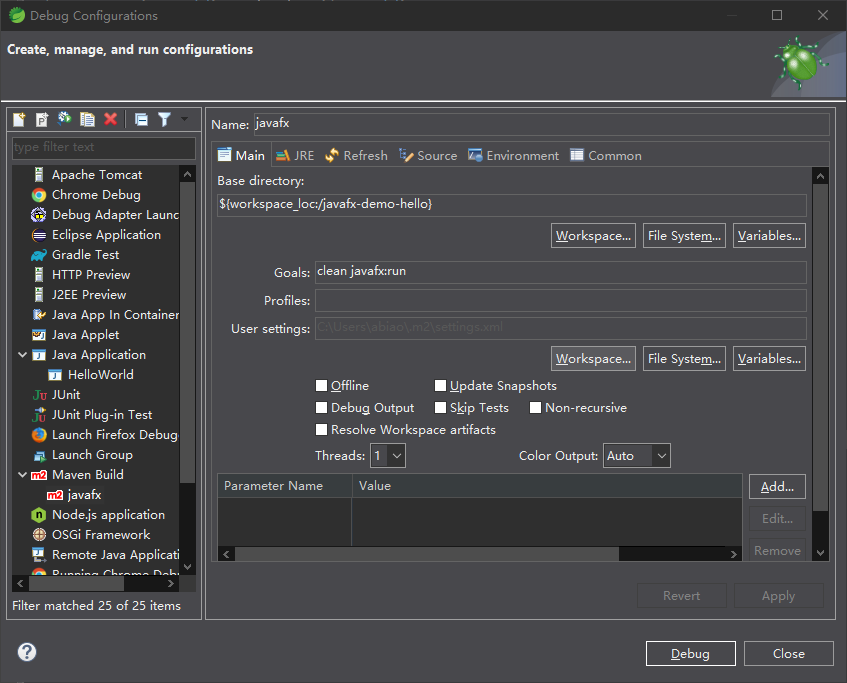Select Java Applet entry

(x=85, y=334)
